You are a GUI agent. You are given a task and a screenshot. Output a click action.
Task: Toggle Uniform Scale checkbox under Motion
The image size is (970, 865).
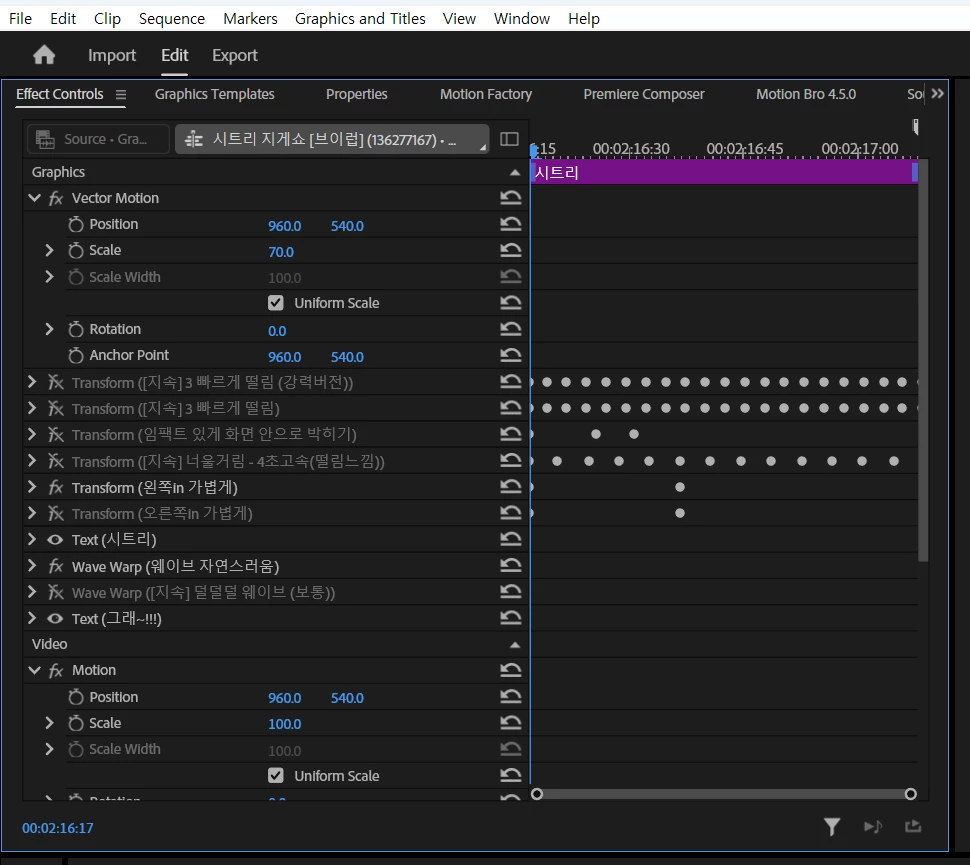(x=276, y=775)
